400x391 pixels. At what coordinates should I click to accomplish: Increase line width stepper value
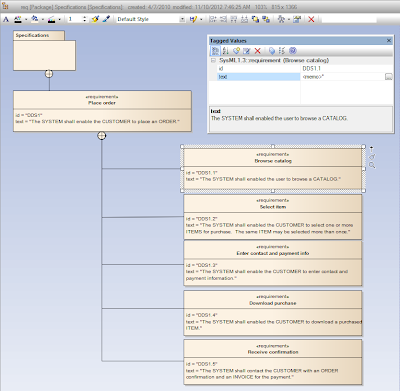click(x=84, y=18)
